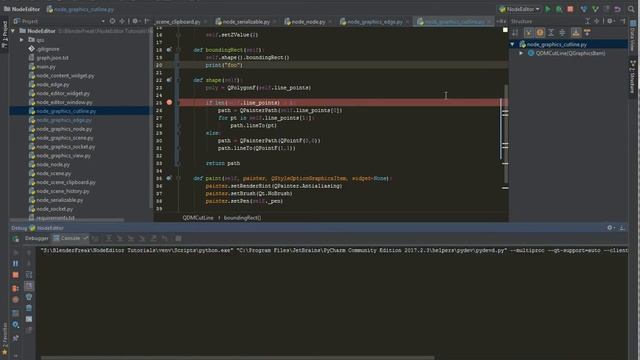Screen dimensions: 640x360
Task: Open node_scene_history.py file
Action: [x=62, y=191]
